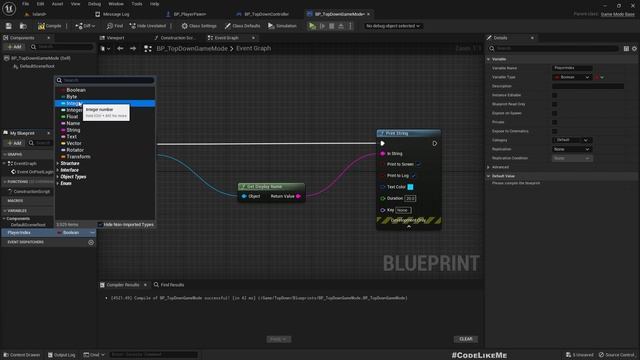640x360 pixels.
Task: Click Print String Text Color swatch
Action: click(410, 187)
